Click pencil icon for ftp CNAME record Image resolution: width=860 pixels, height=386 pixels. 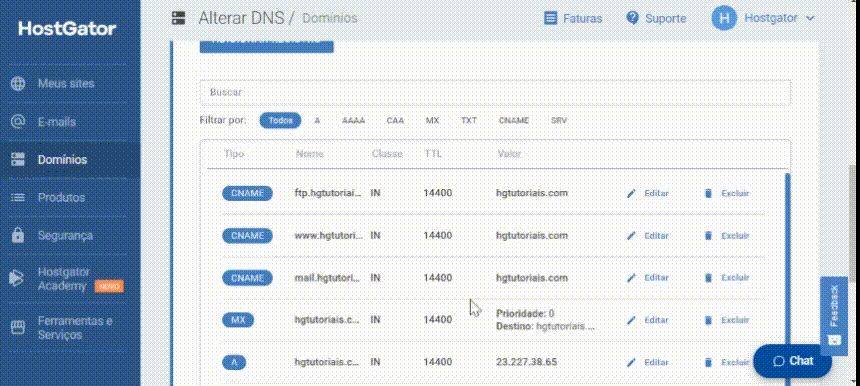tap(631, 194)
